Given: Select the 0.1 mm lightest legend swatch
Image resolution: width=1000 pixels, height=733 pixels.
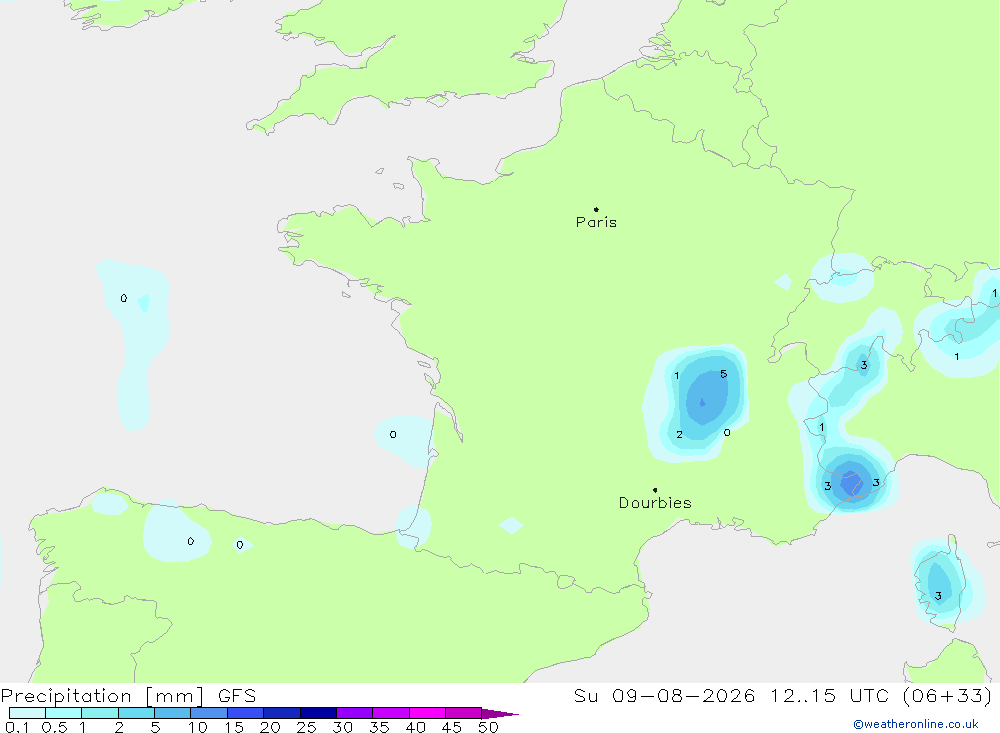Looking at the screenshot, I should pos(27,713).
